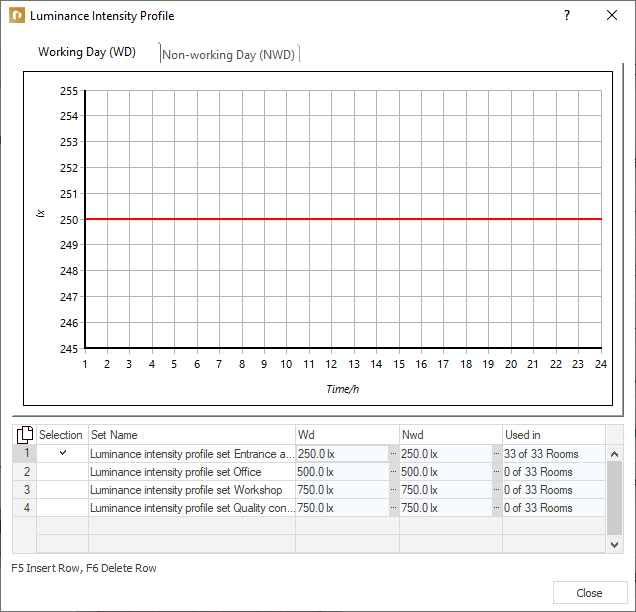Click the copy icon in table header
The image size is (636, 612).
coord(25,435)
